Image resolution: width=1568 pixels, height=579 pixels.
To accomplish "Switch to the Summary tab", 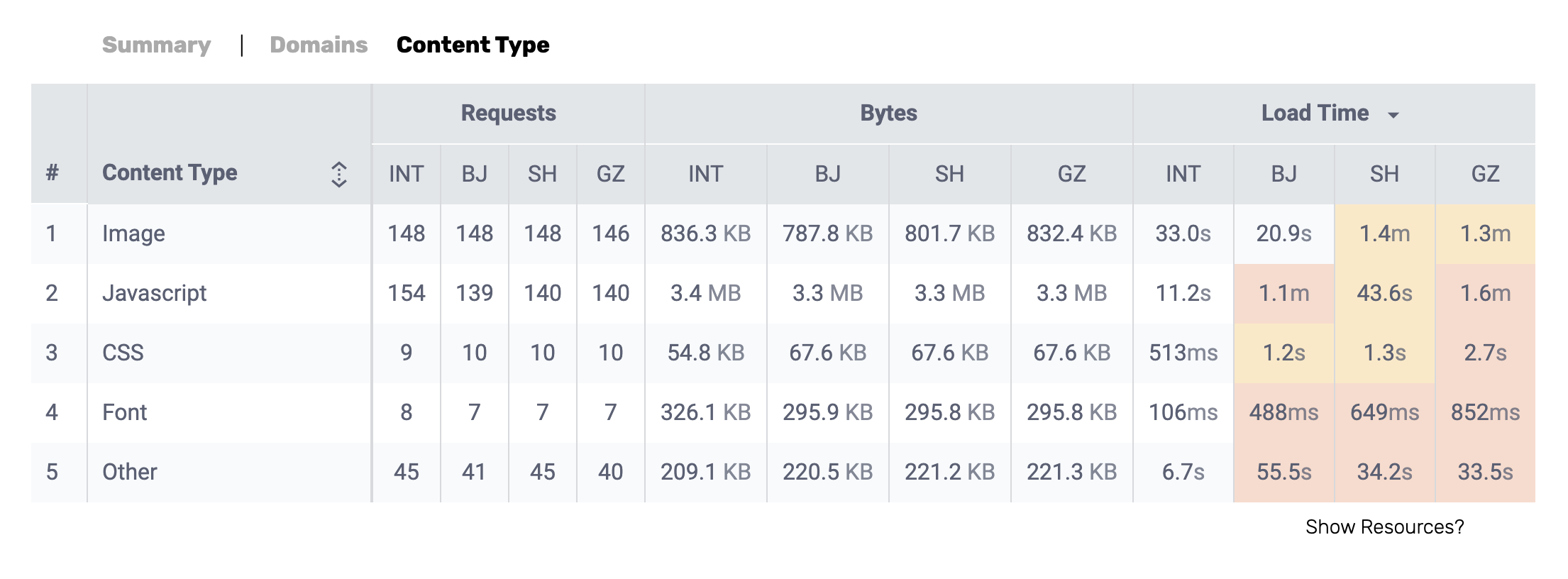I will pyautogui.click(x=156, y=45).
